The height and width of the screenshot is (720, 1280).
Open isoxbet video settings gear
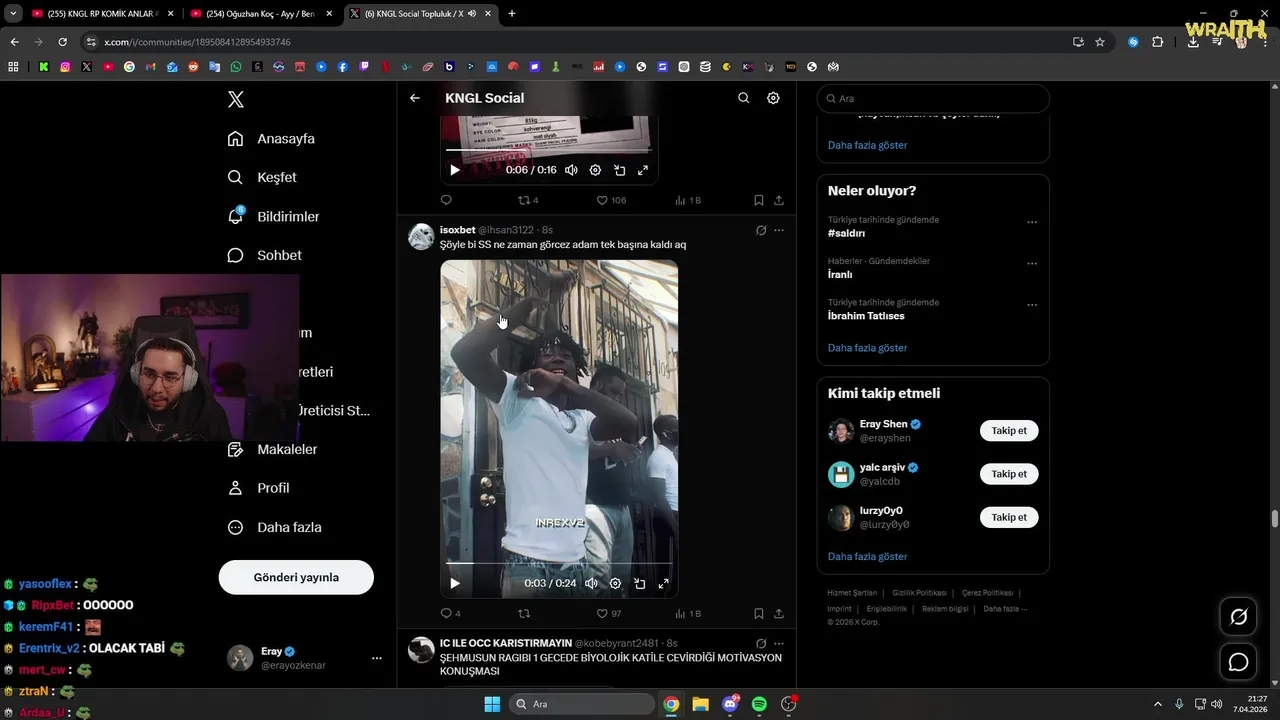point(615,583)
